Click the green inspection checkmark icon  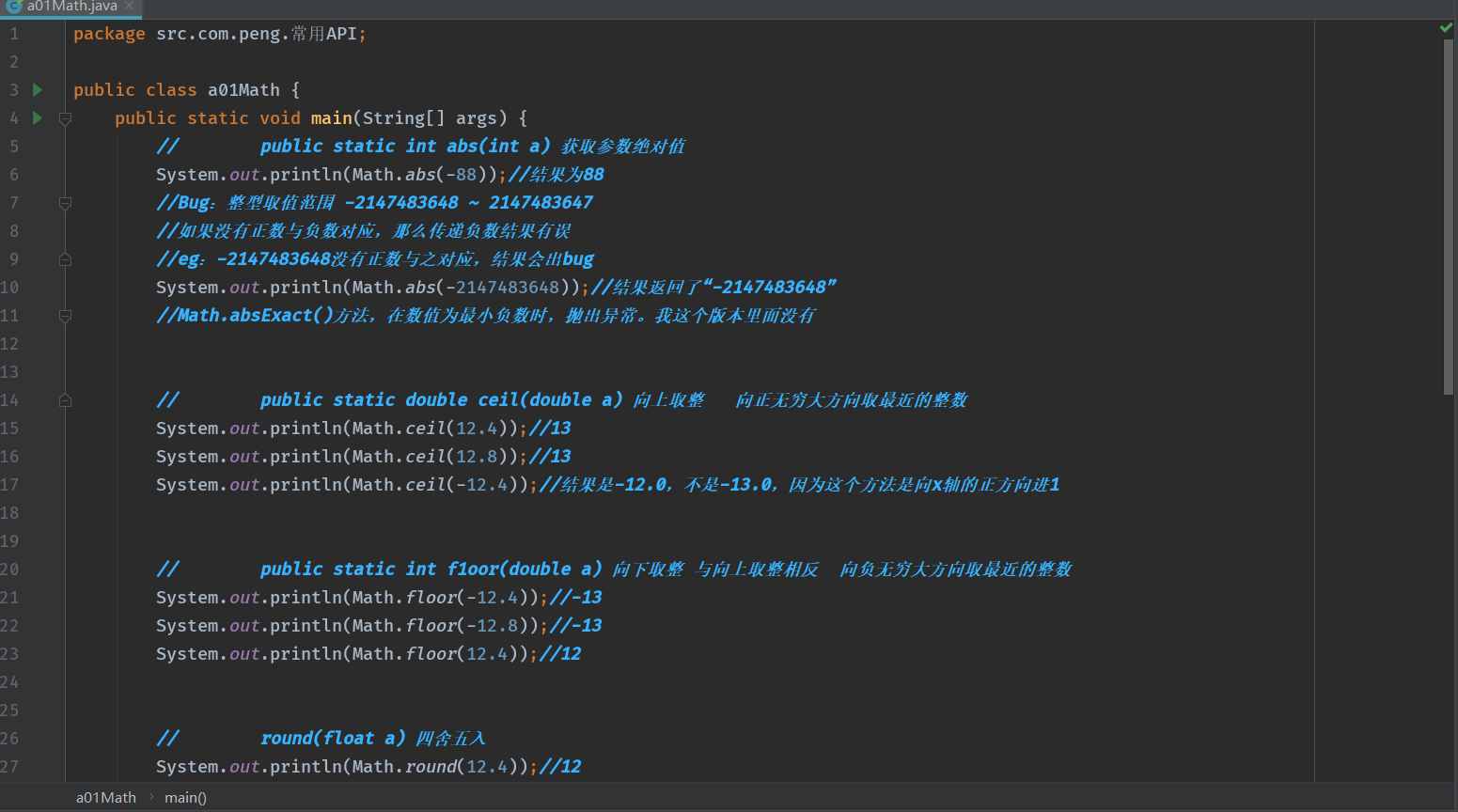tap(1447, 28)
